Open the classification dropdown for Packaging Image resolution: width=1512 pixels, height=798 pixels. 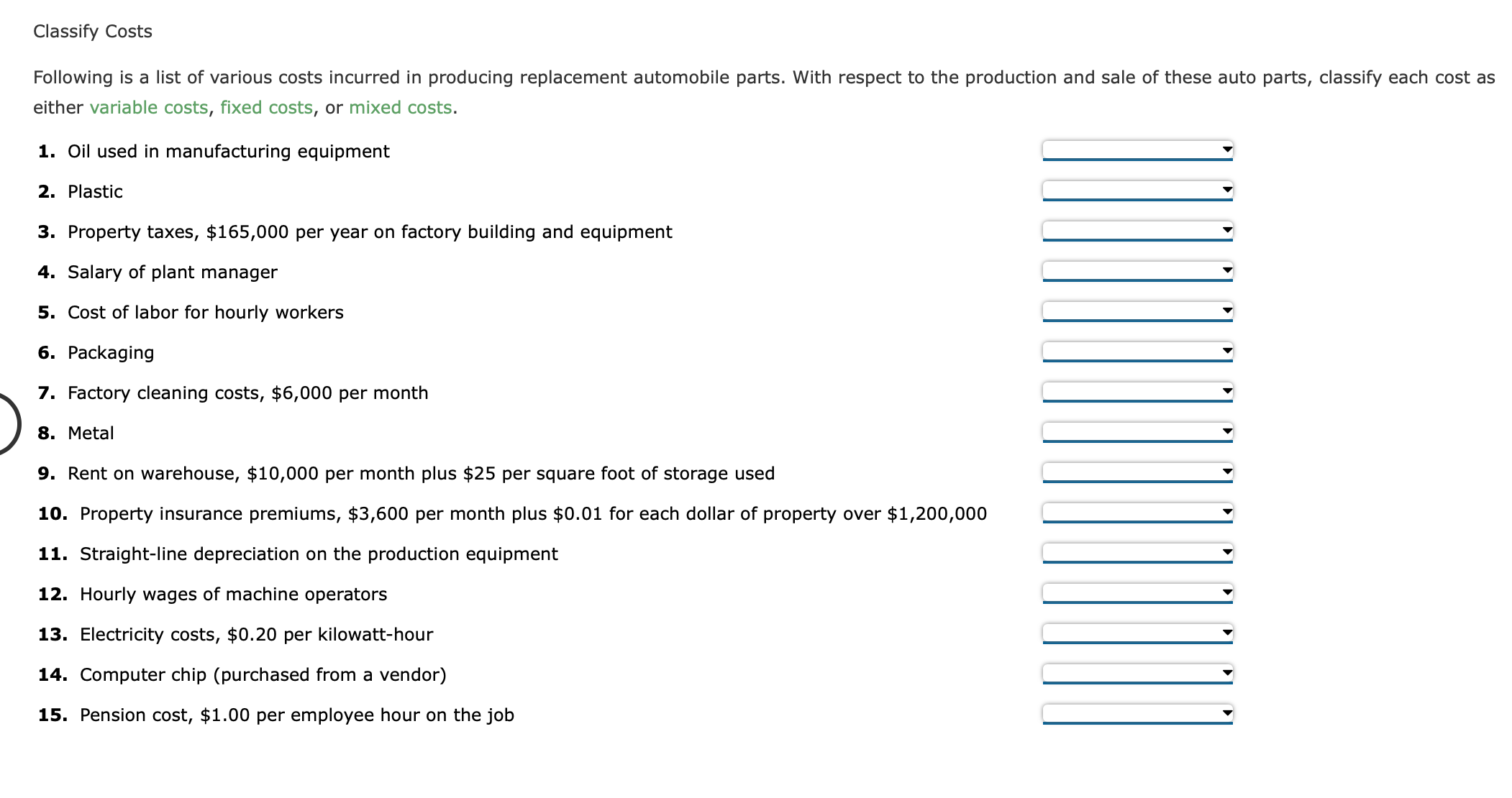[x=1137, y=352]
